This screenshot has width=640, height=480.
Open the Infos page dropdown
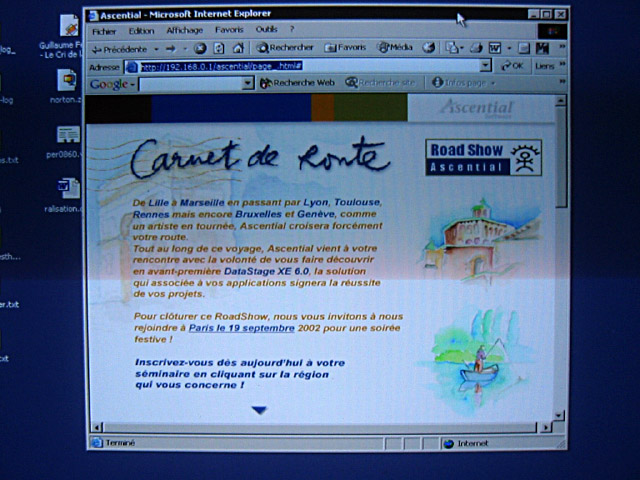463,83
